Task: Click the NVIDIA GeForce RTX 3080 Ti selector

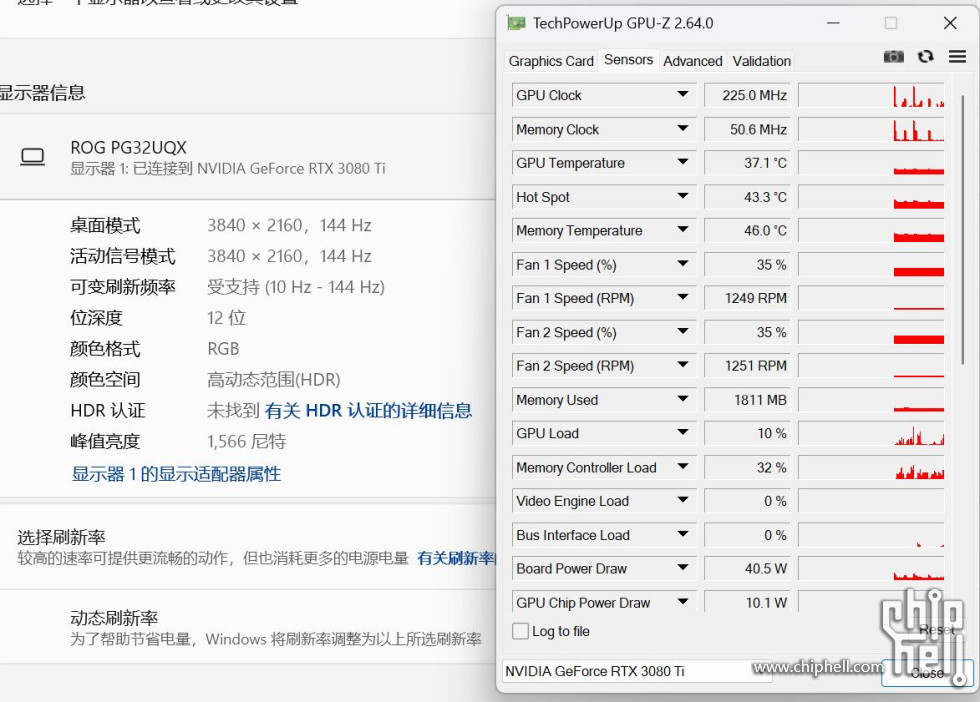Action: click(x=637, y=671)
